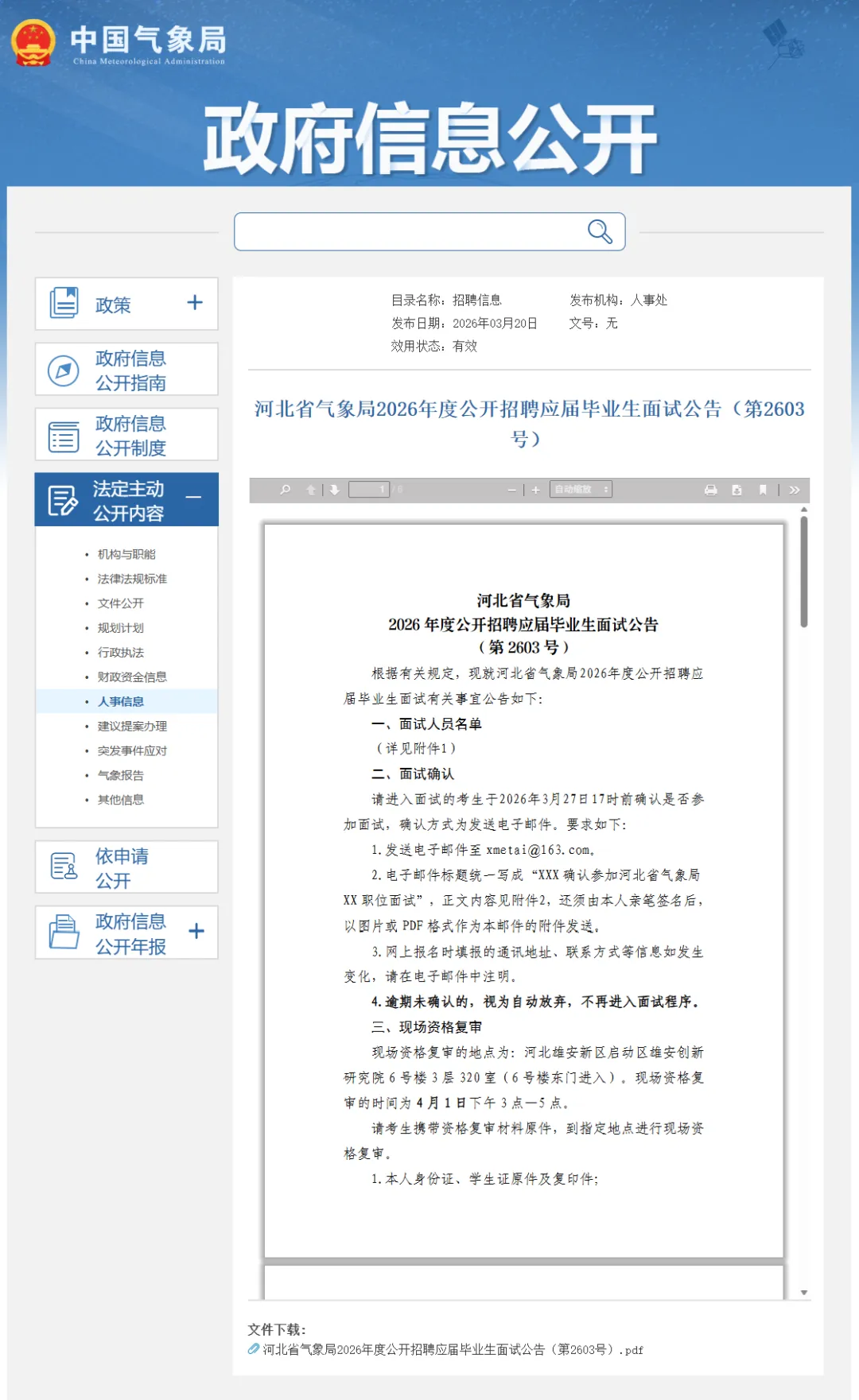
Task: Open 突发事件应对 in the sidebar list
Action: 132,751
